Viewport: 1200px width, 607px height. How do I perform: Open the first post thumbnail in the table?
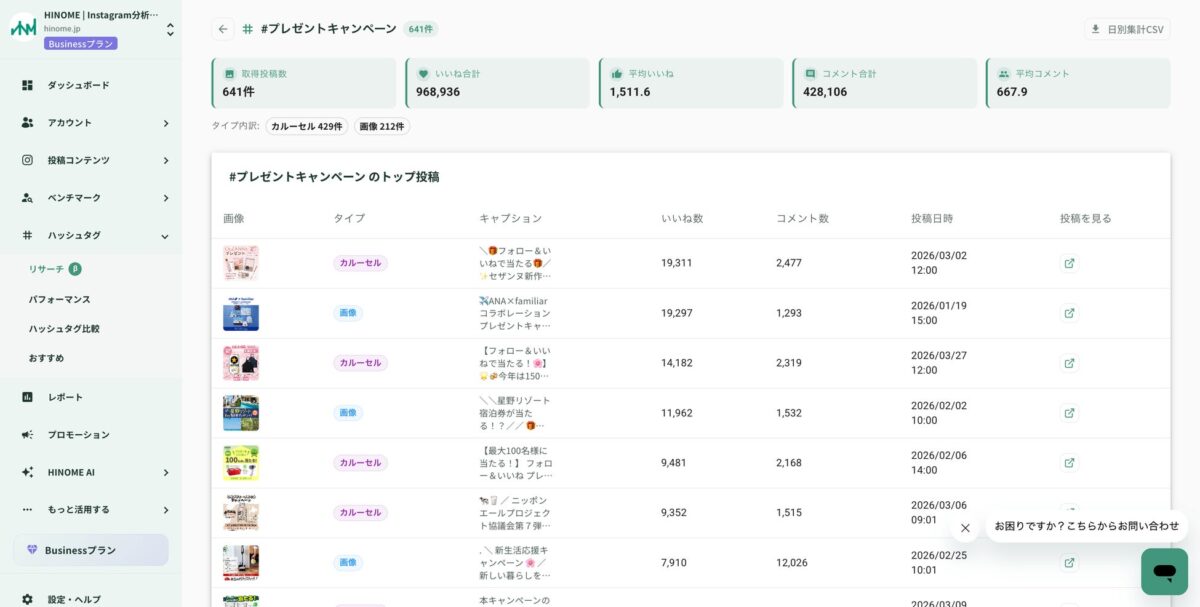pos(241,262)
